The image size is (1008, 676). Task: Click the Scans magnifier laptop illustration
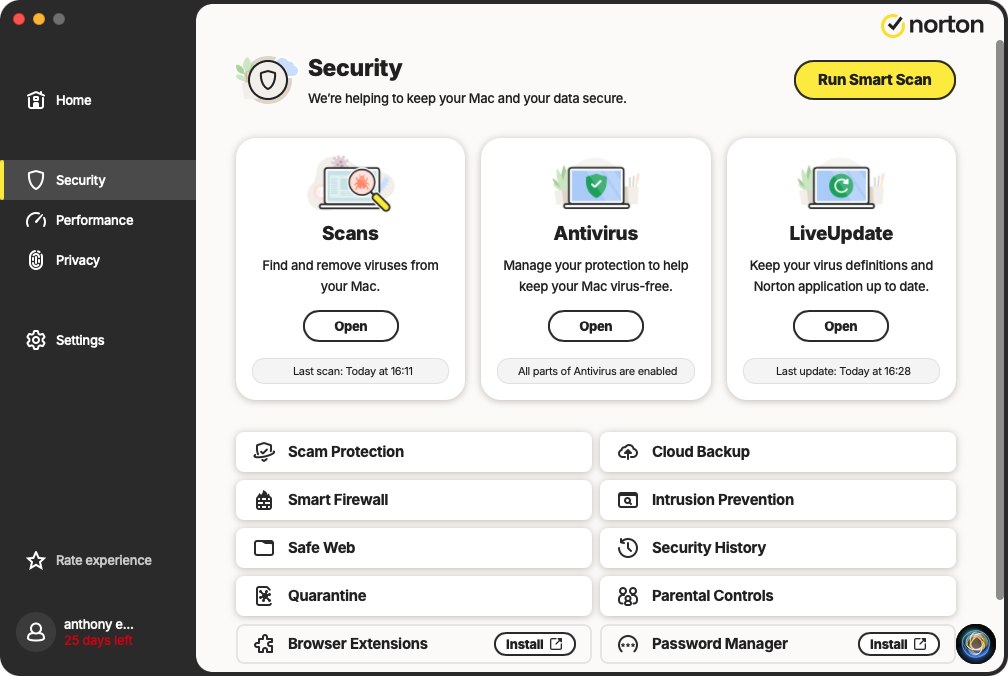350,183
